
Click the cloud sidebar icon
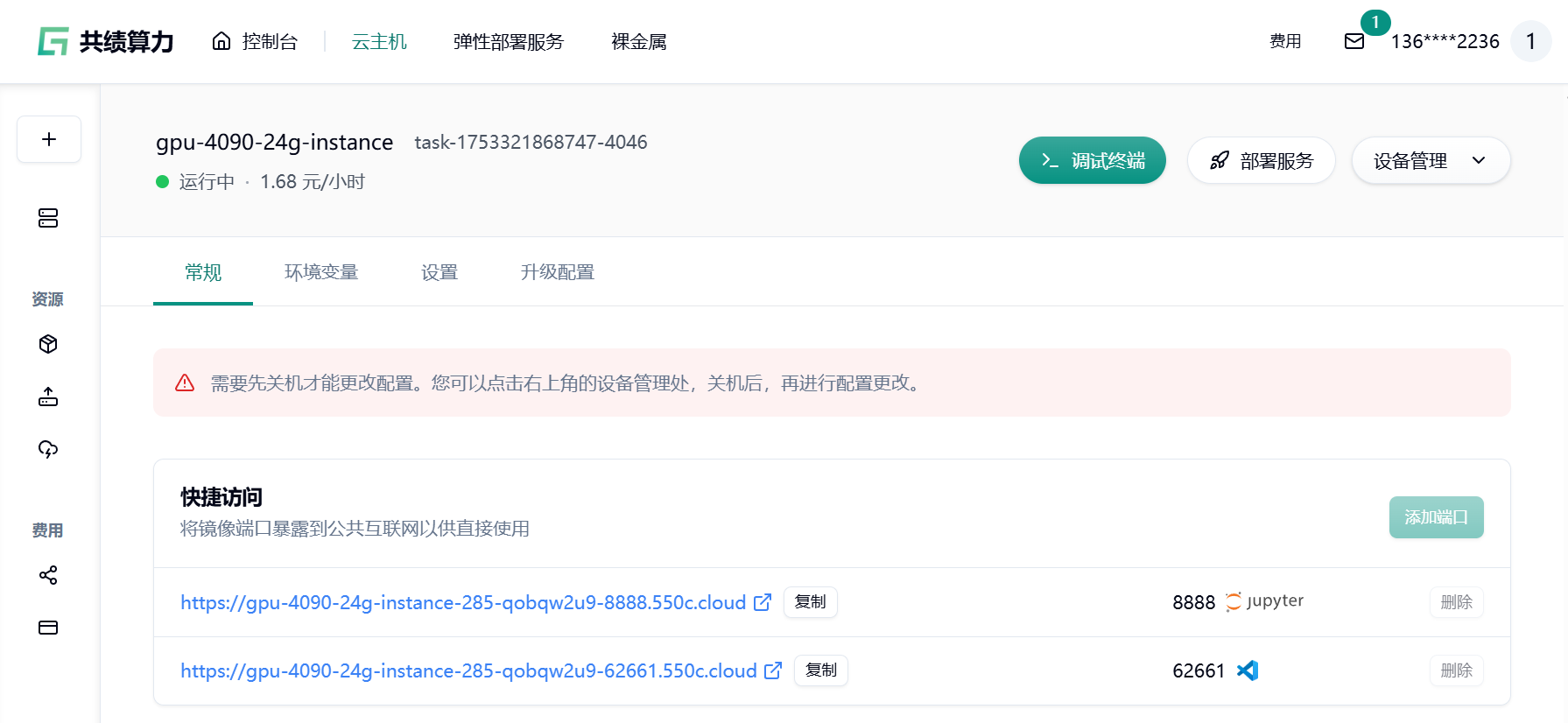click(x=48, y=449)
